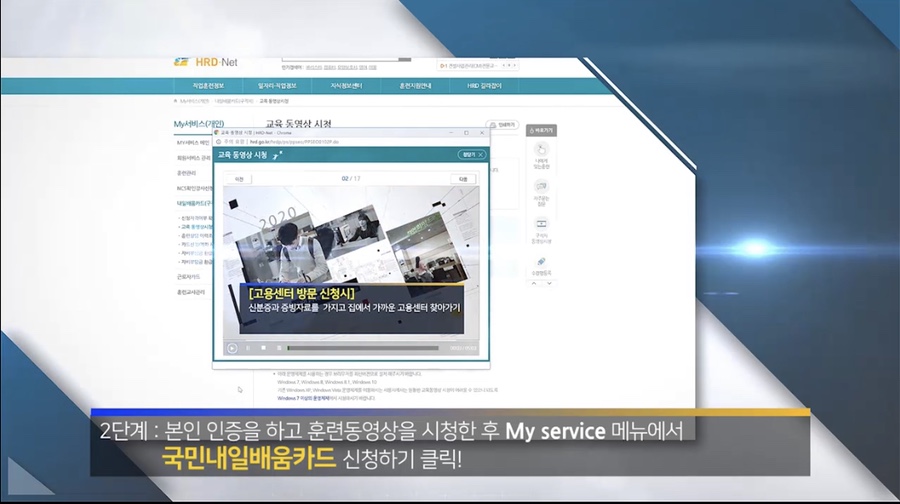Open NCS확인강사신청 in the sidebar
The image size is (900, 504).
click(194, 188)
